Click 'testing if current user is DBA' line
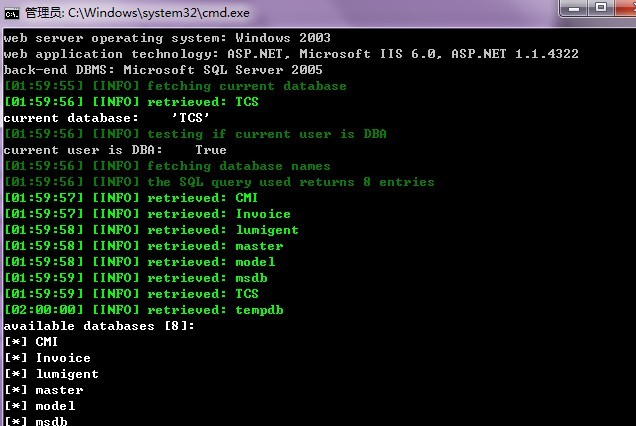Screen dimensions: 636x426 click(195, 134)
